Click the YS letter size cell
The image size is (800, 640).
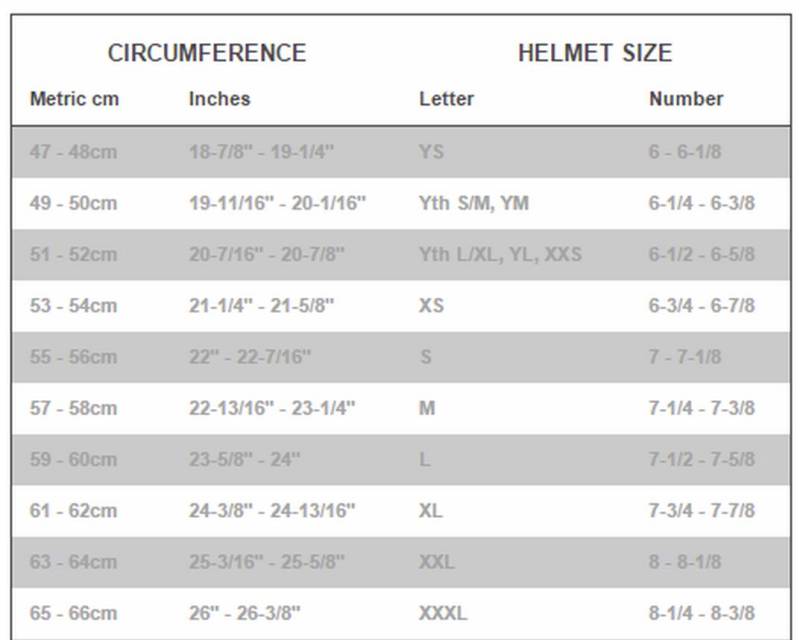point(431,153)
